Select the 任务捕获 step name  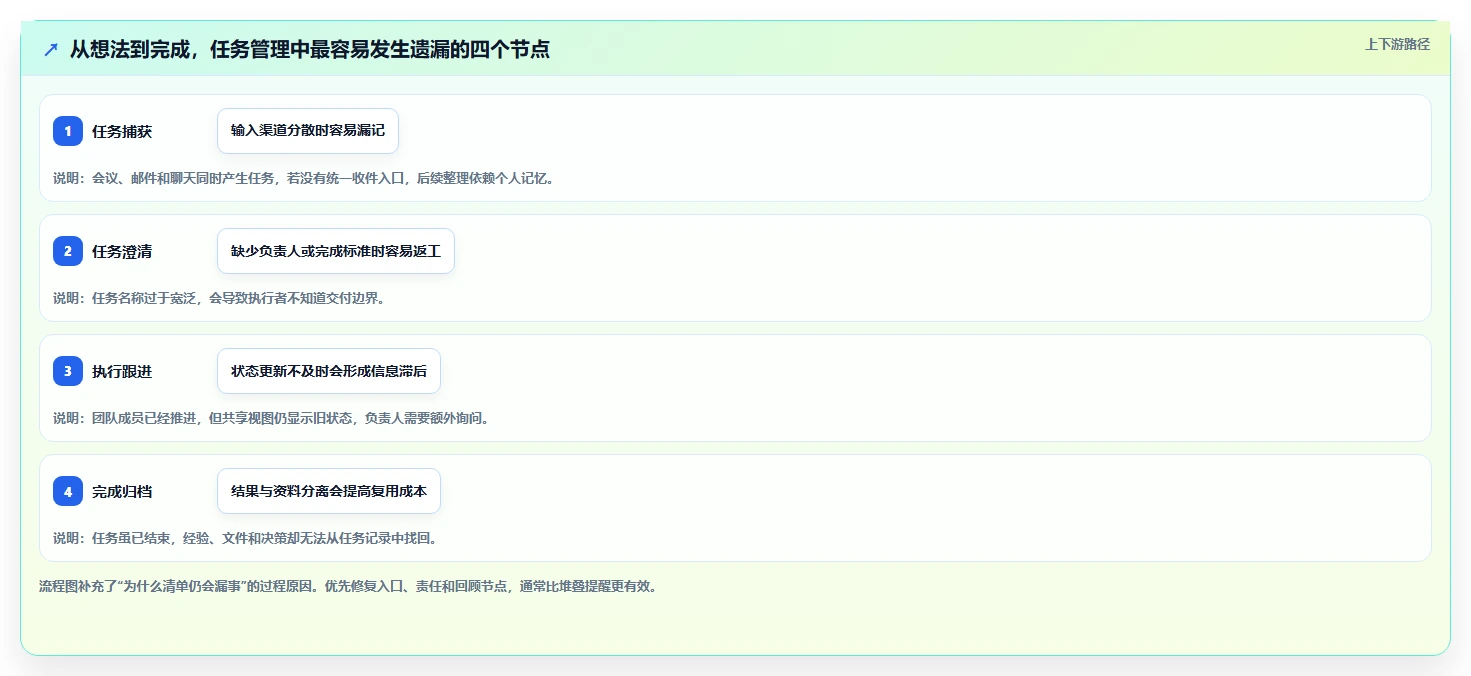pos(122,132)
